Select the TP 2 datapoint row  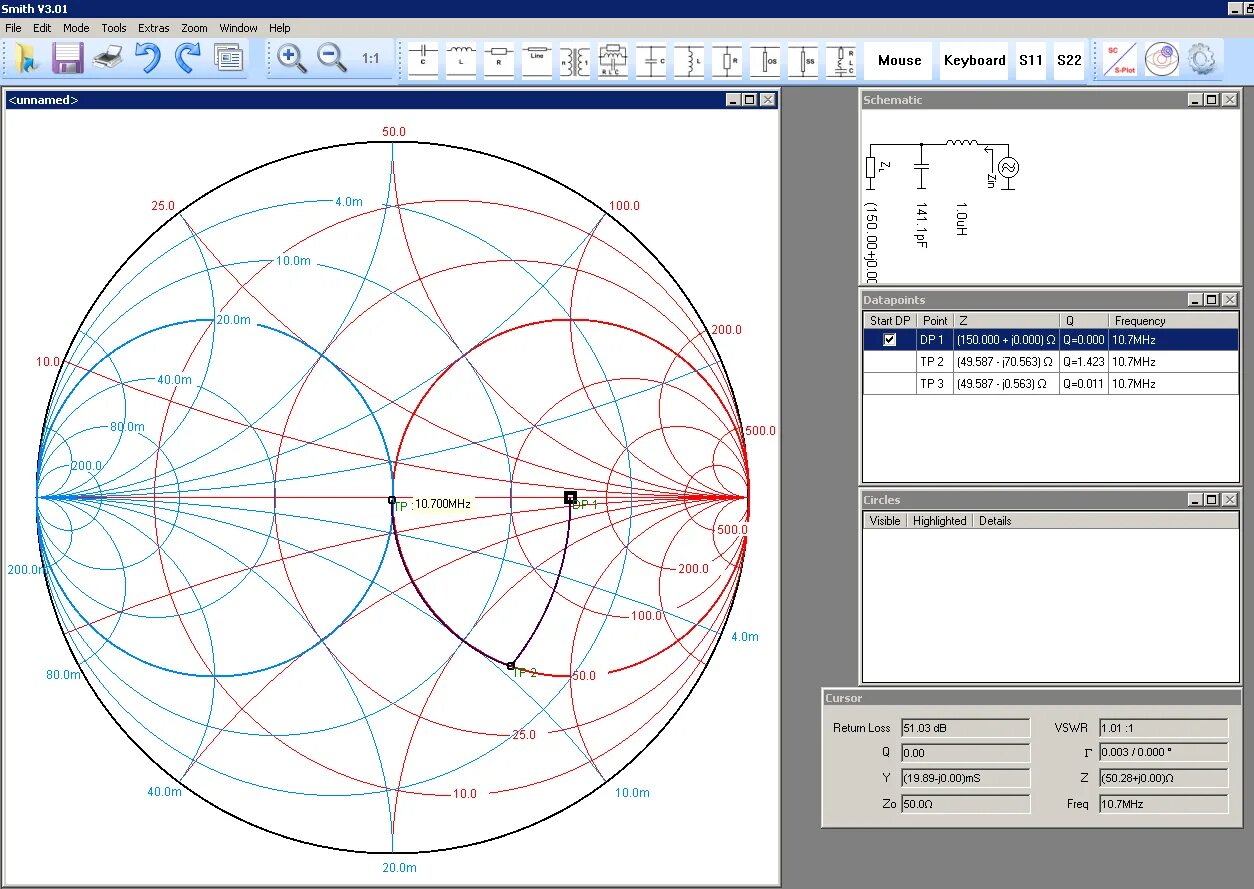point(1051,362)
